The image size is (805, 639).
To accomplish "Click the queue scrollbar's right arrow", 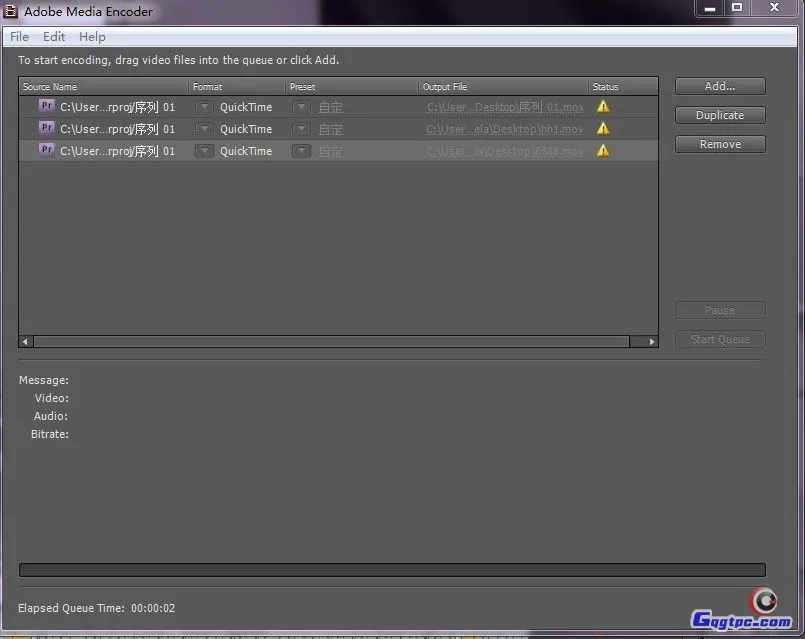I will (x=652, y=341).
